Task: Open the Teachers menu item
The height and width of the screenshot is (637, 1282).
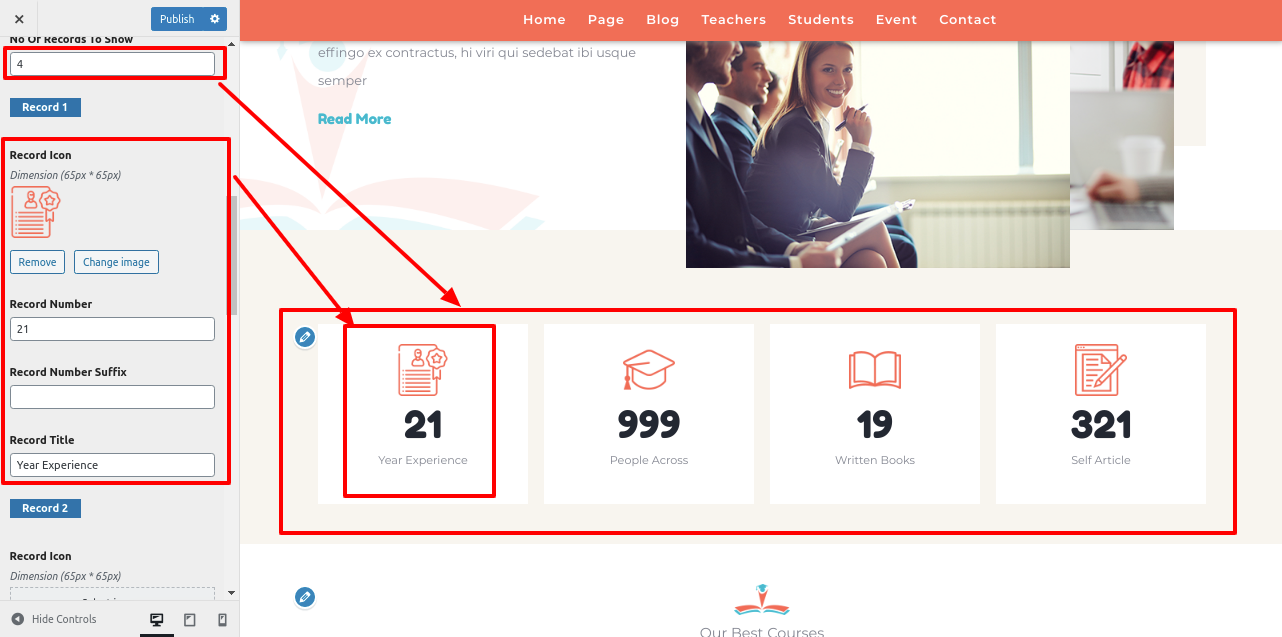Action: [x=733, y=20]
